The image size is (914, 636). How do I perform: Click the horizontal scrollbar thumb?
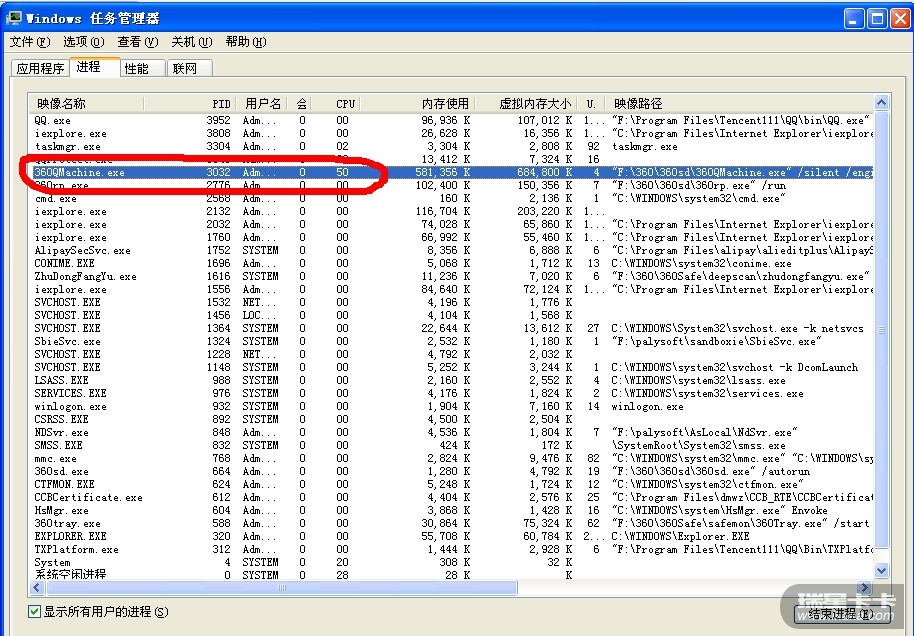pyautogui.click(x=281, y=588)
